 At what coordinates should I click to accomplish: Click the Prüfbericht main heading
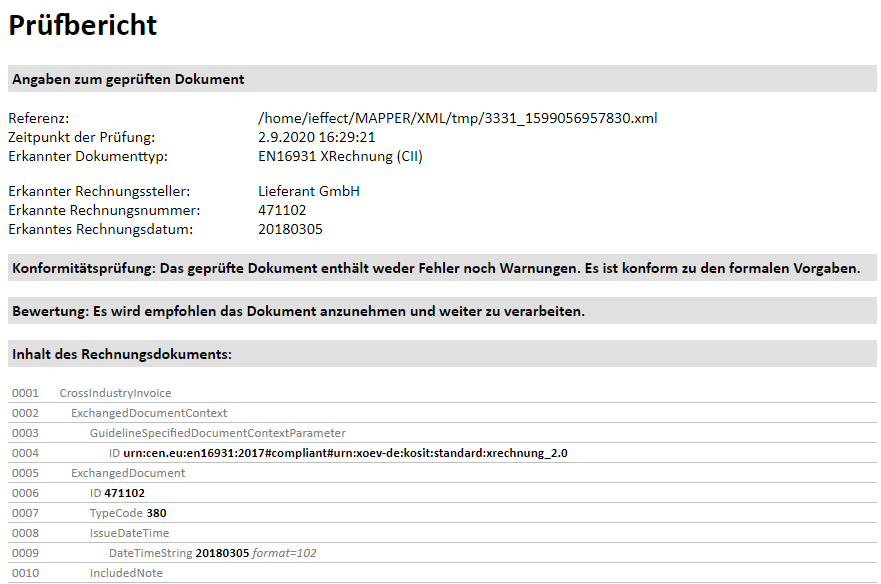click(x=83, y=25)
